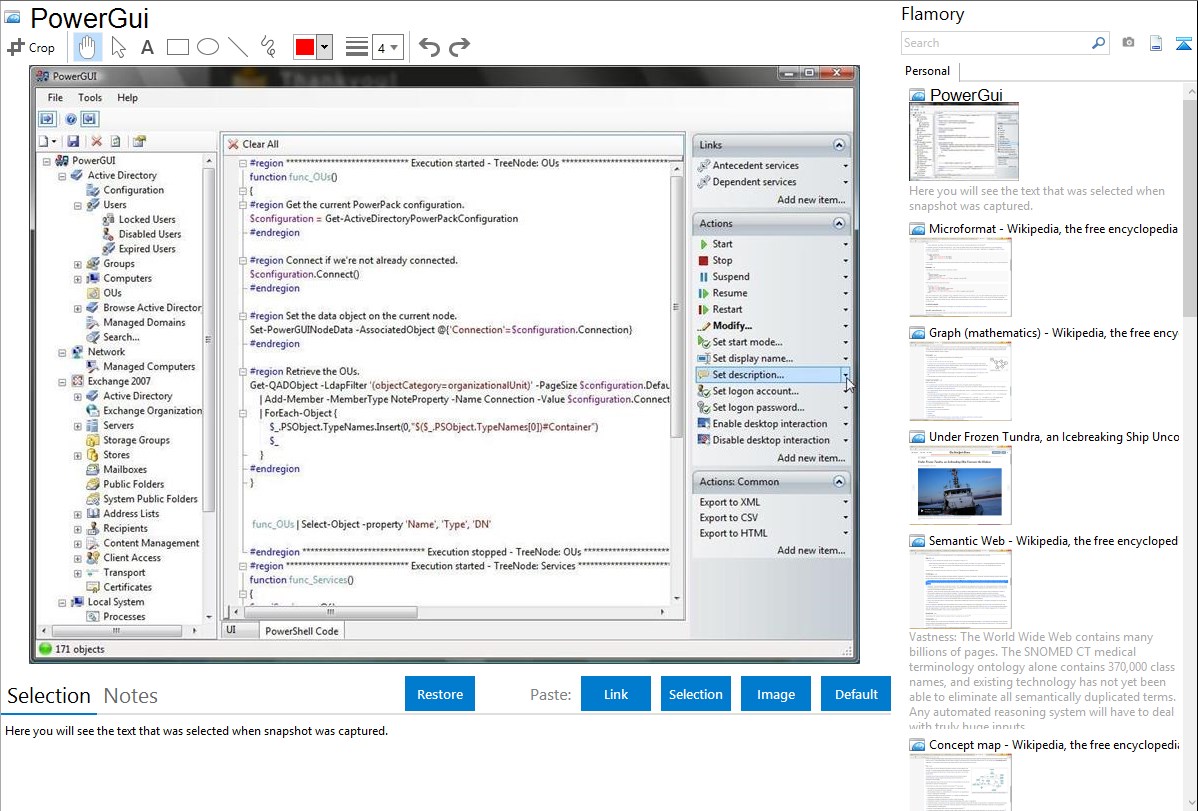Click the Flamory search field
Screen dimensions: 1198x811
(x=996, y=43)
